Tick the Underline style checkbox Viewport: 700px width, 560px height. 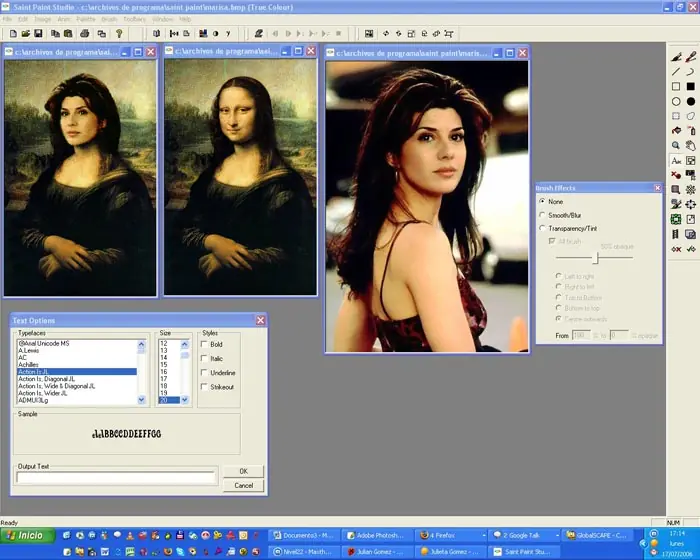[x=203, y=372]
